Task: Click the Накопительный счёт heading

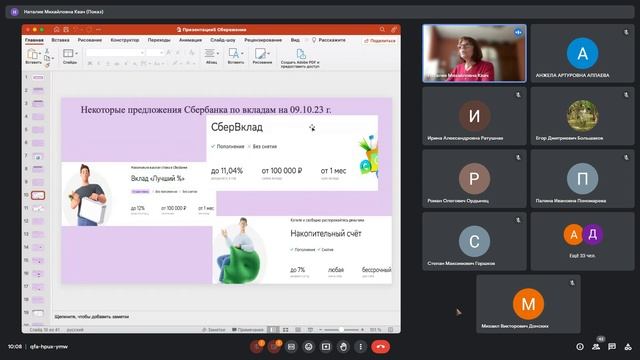Action: pyautogui.click(x=326, y=233)
